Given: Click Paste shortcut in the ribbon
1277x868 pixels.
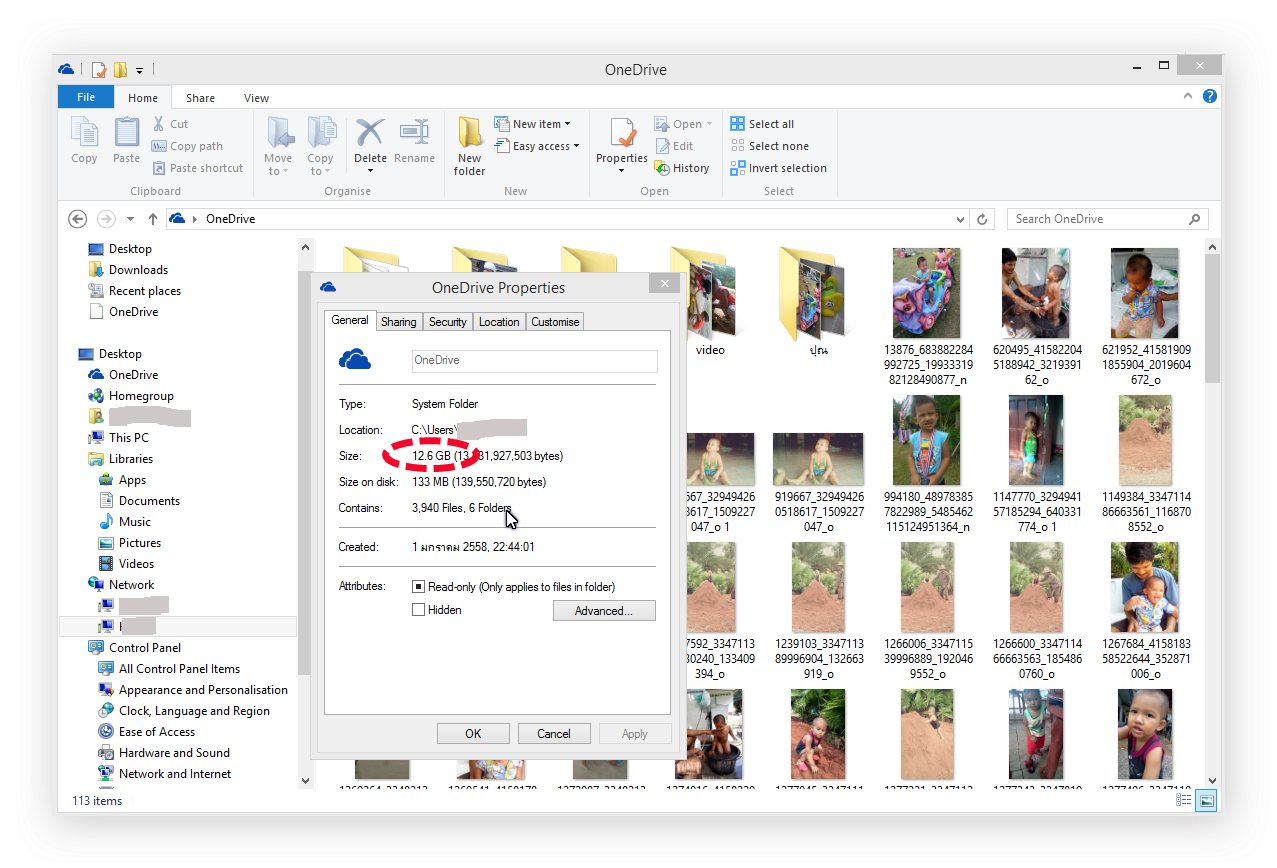Looking at the screenshot, I should point(197,168).
